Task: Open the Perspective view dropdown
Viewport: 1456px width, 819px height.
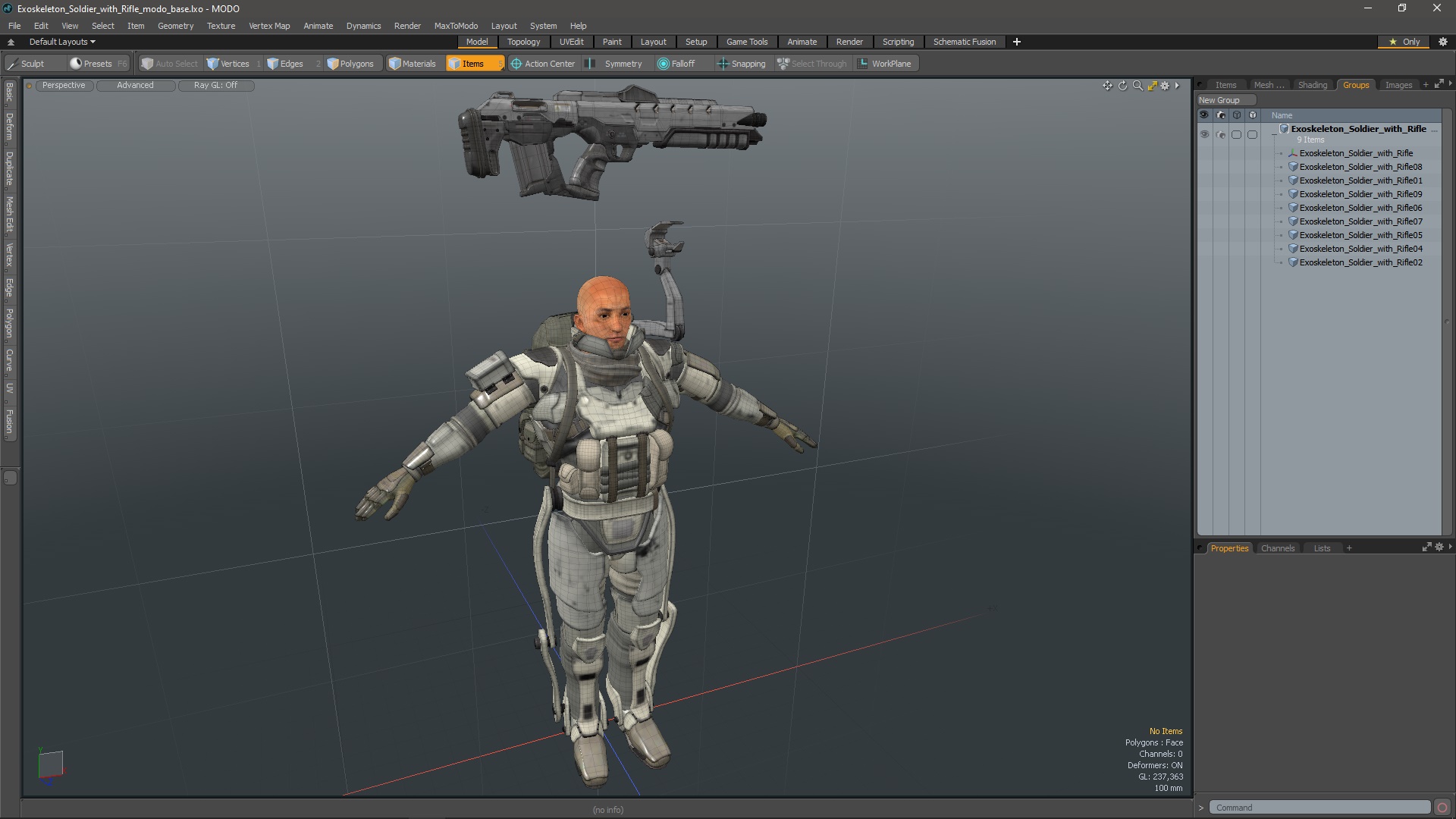Action: [64, 85]
